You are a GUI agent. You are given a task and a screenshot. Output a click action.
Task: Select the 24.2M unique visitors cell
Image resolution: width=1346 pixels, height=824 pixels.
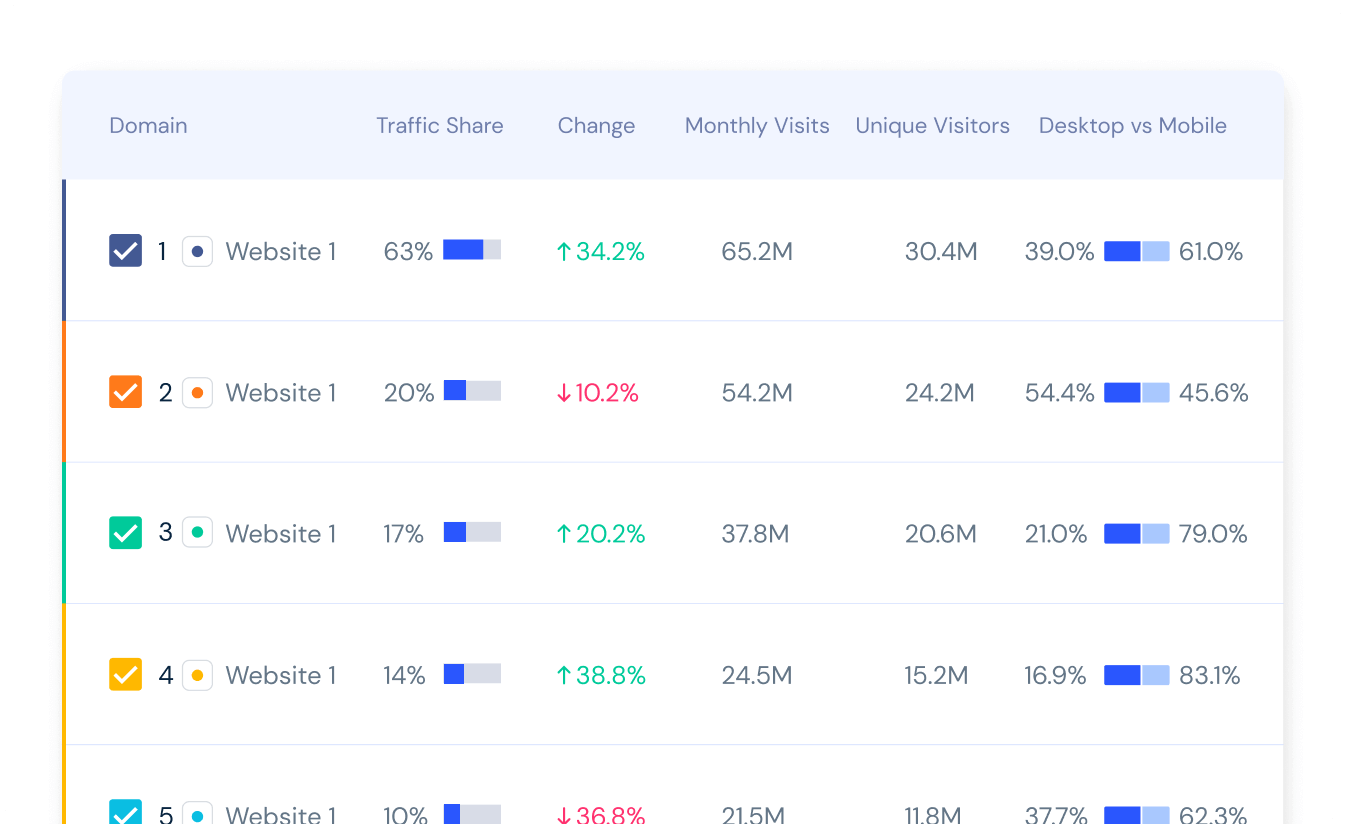click(940, 393)
